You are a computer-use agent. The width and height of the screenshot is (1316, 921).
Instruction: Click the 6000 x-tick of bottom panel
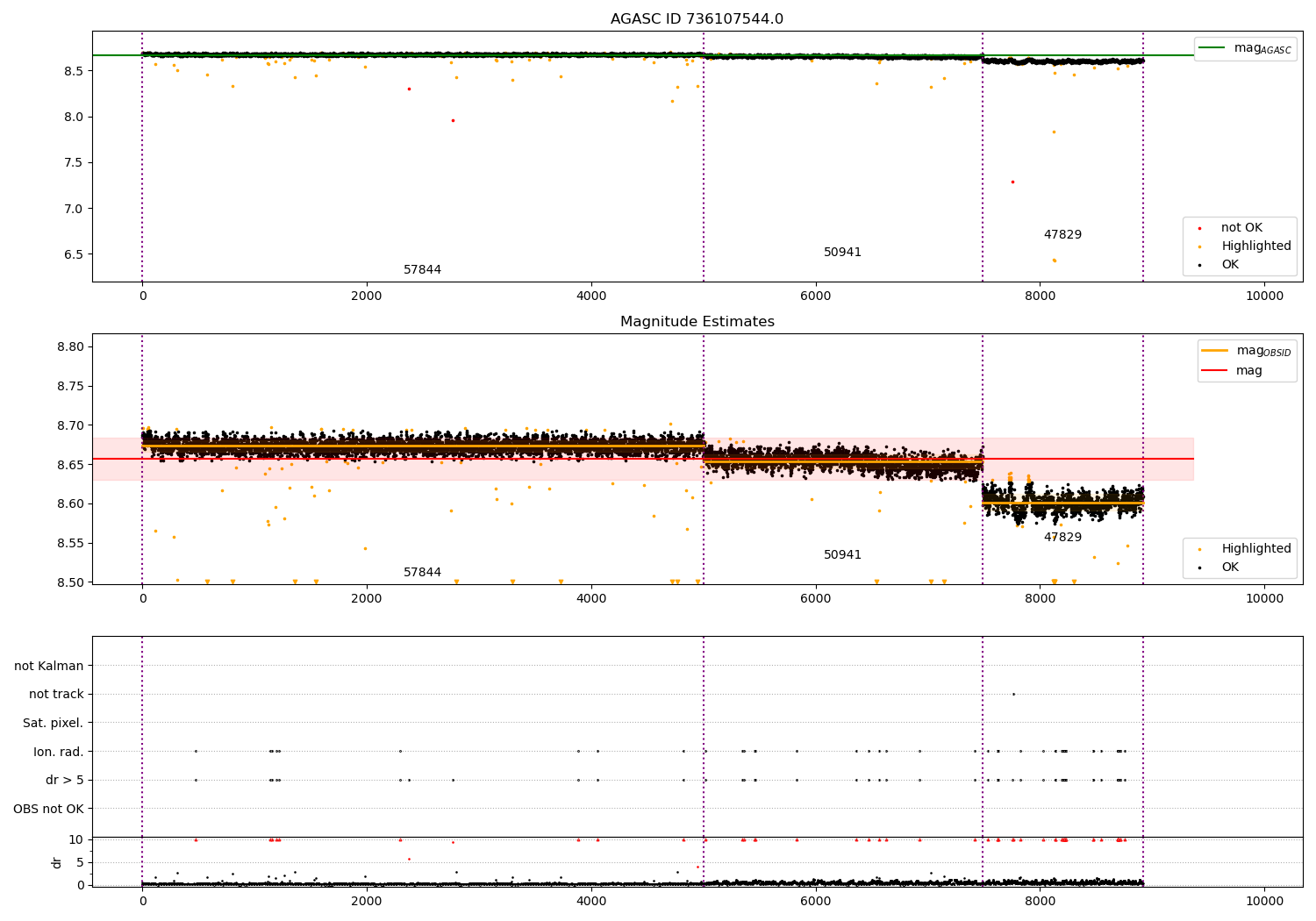click(x=815, y=902)
